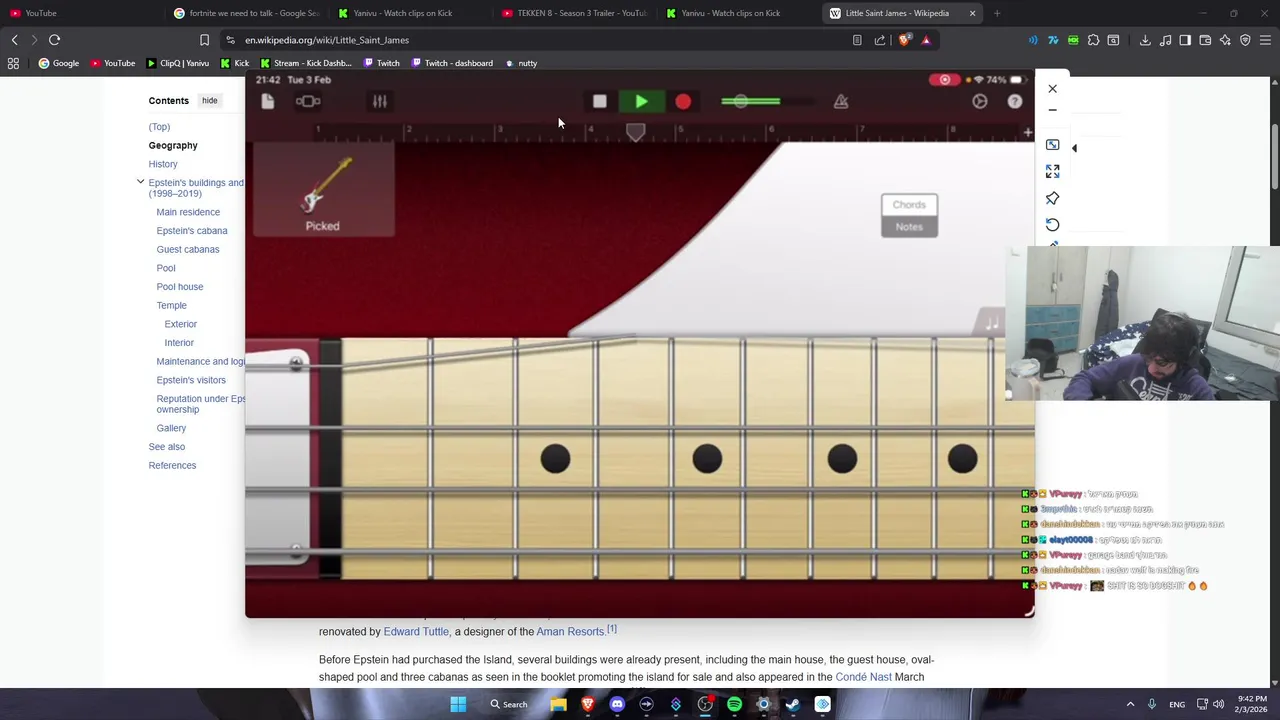Open the Brave Wallet icon
This screenshot has width=1280, height=720.
[1205, 40]
